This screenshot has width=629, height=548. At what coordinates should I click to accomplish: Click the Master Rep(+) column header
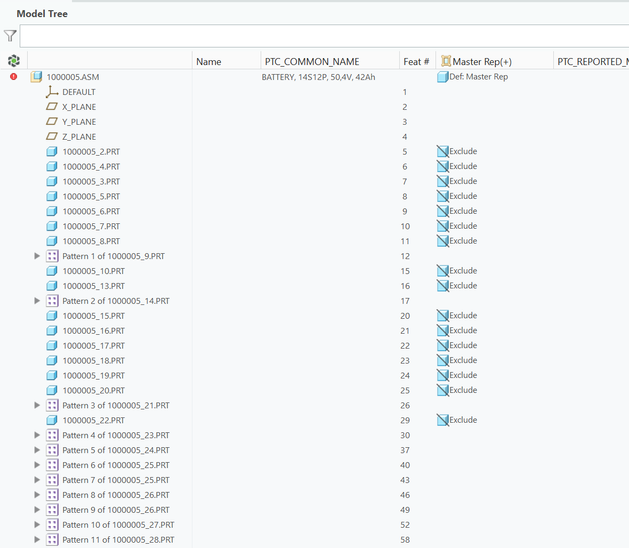click(482, 61)
